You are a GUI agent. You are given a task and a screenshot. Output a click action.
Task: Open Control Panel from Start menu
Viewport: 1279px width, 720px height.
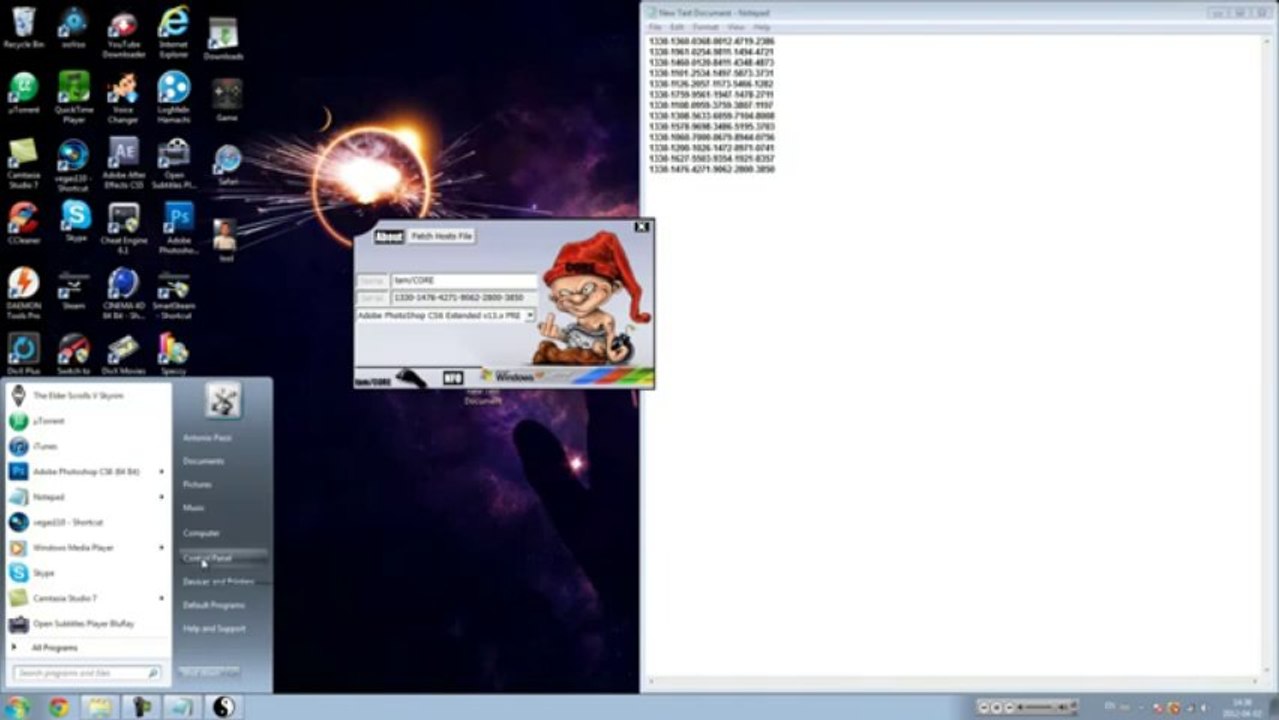pos(223,558)
